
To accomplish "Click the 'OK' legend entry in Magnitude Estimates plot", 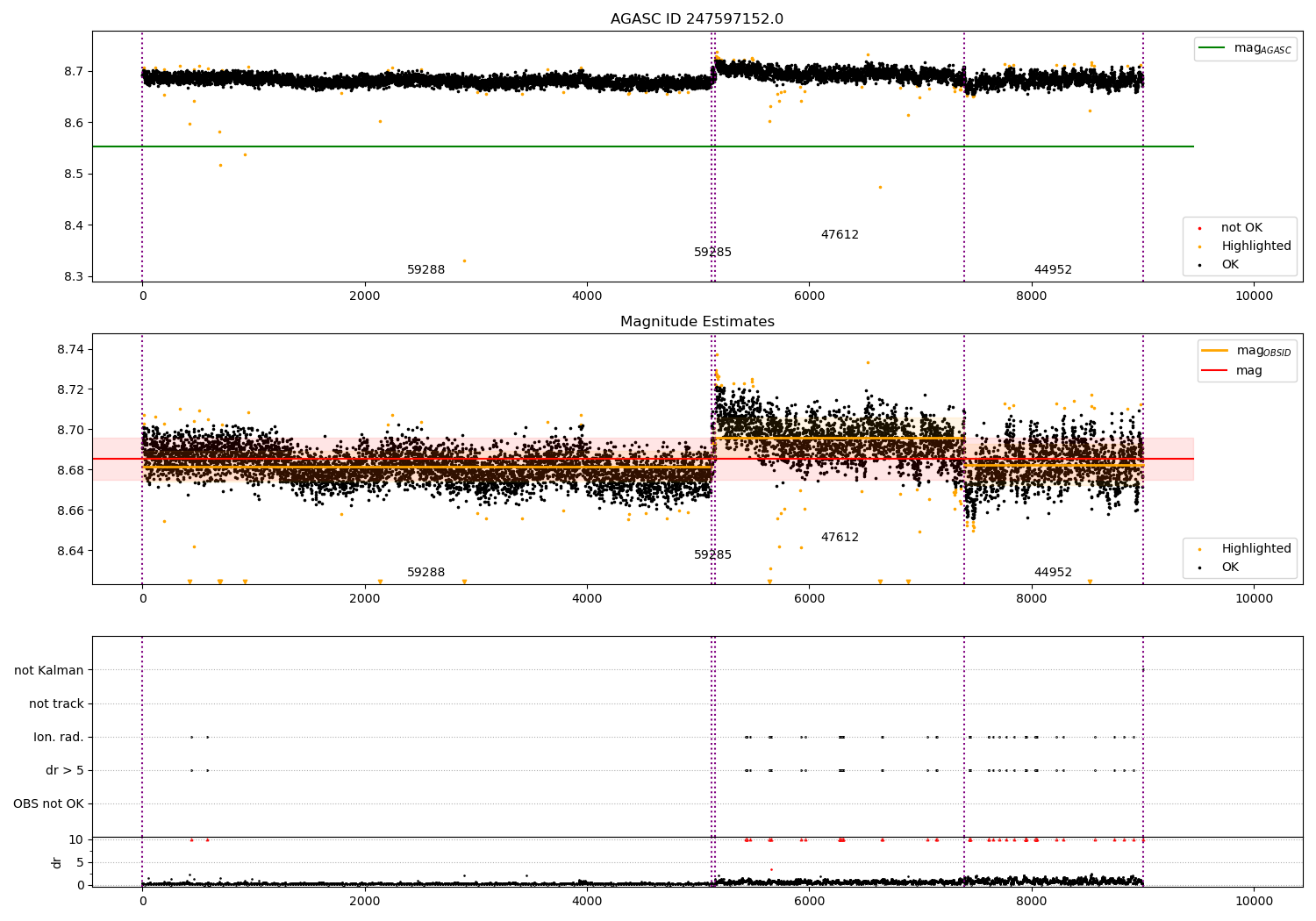I will pyautogui.click(x=1220, y=568).
